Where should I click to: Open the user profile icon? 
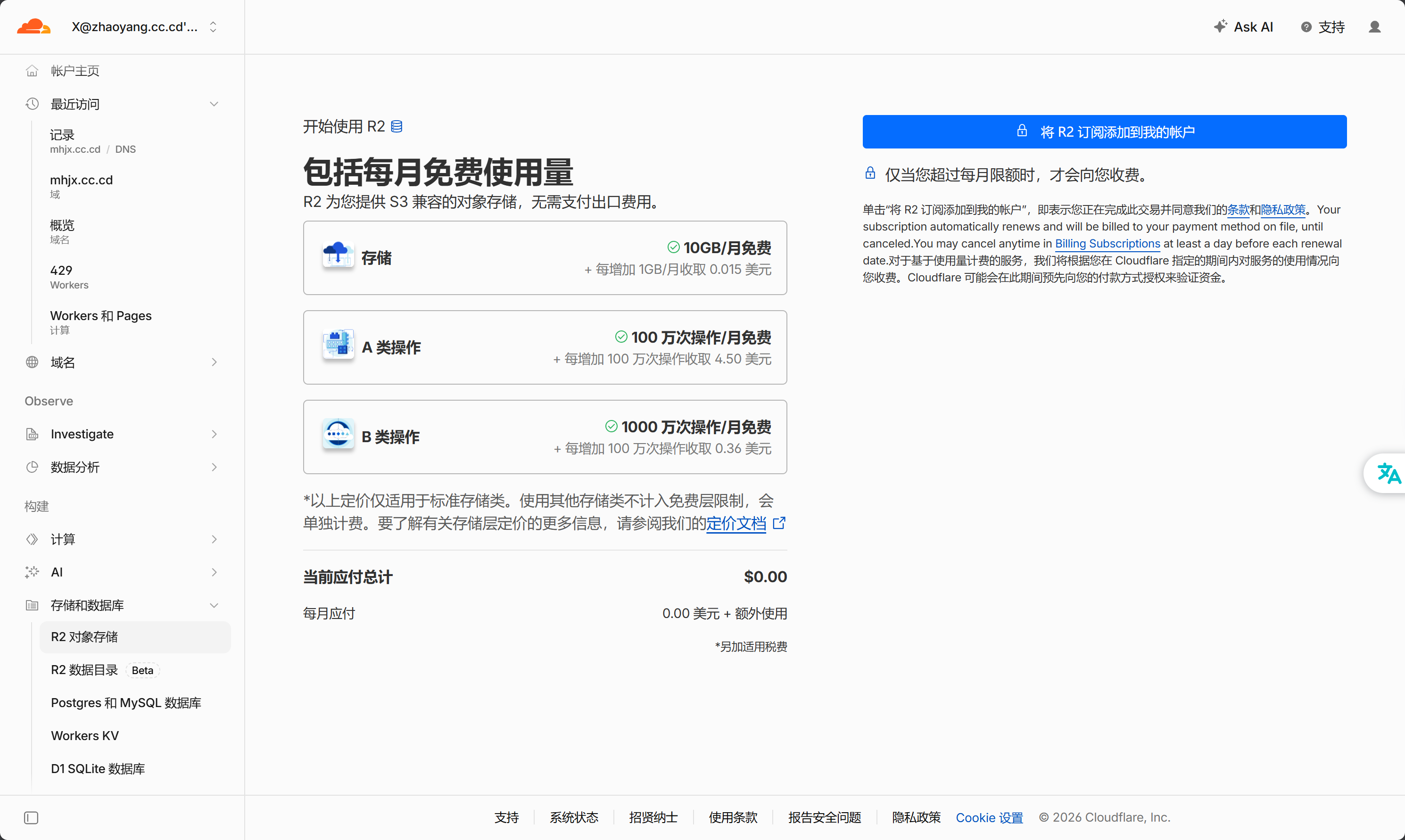(1374, 26)
